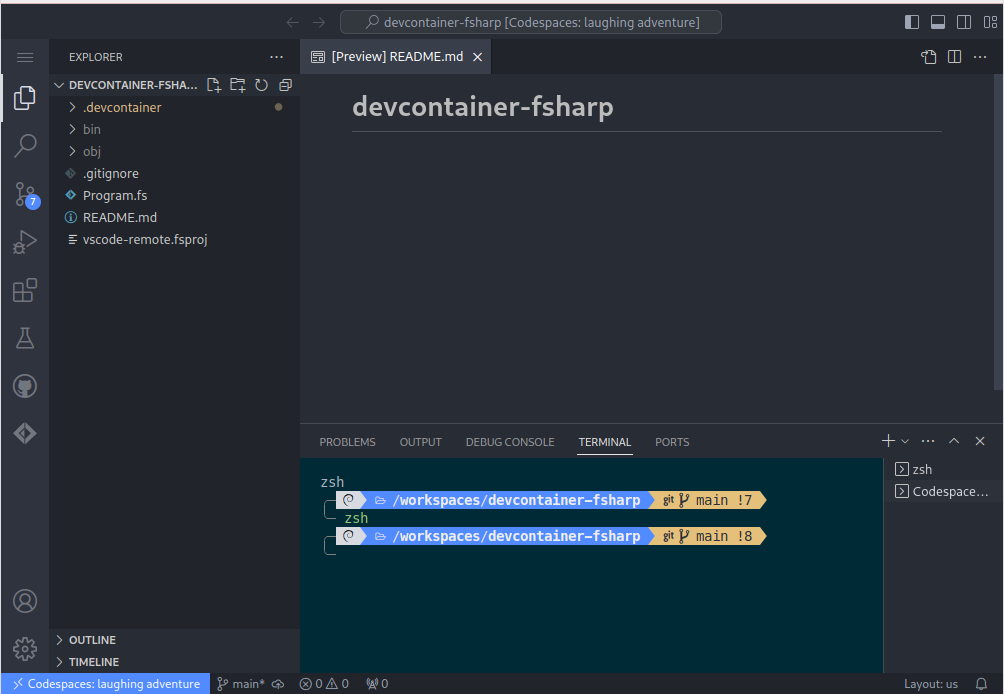Open the Ionide F# diamond view
This screenshot has width=1004, height=694.
click(x=25, y=433)
